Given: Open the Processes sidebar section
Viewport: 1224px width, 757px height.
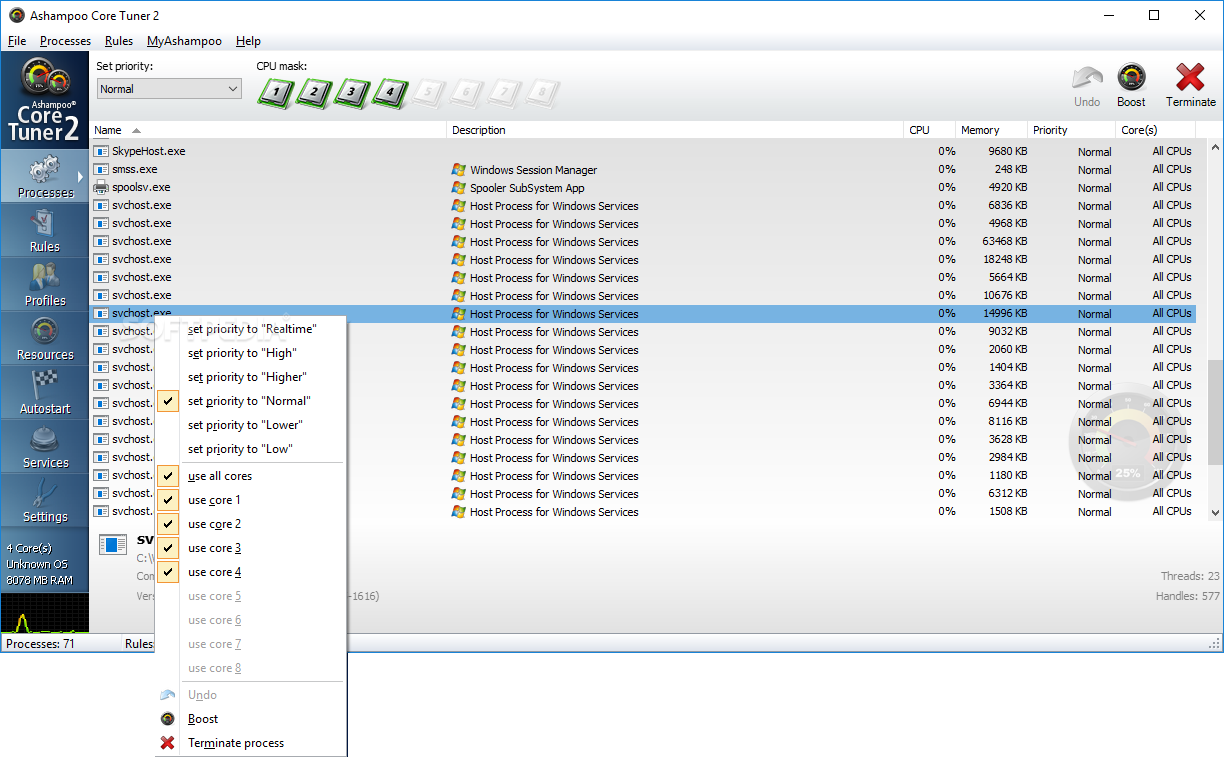Looking at the screenshot, I should tap(44, 175).
